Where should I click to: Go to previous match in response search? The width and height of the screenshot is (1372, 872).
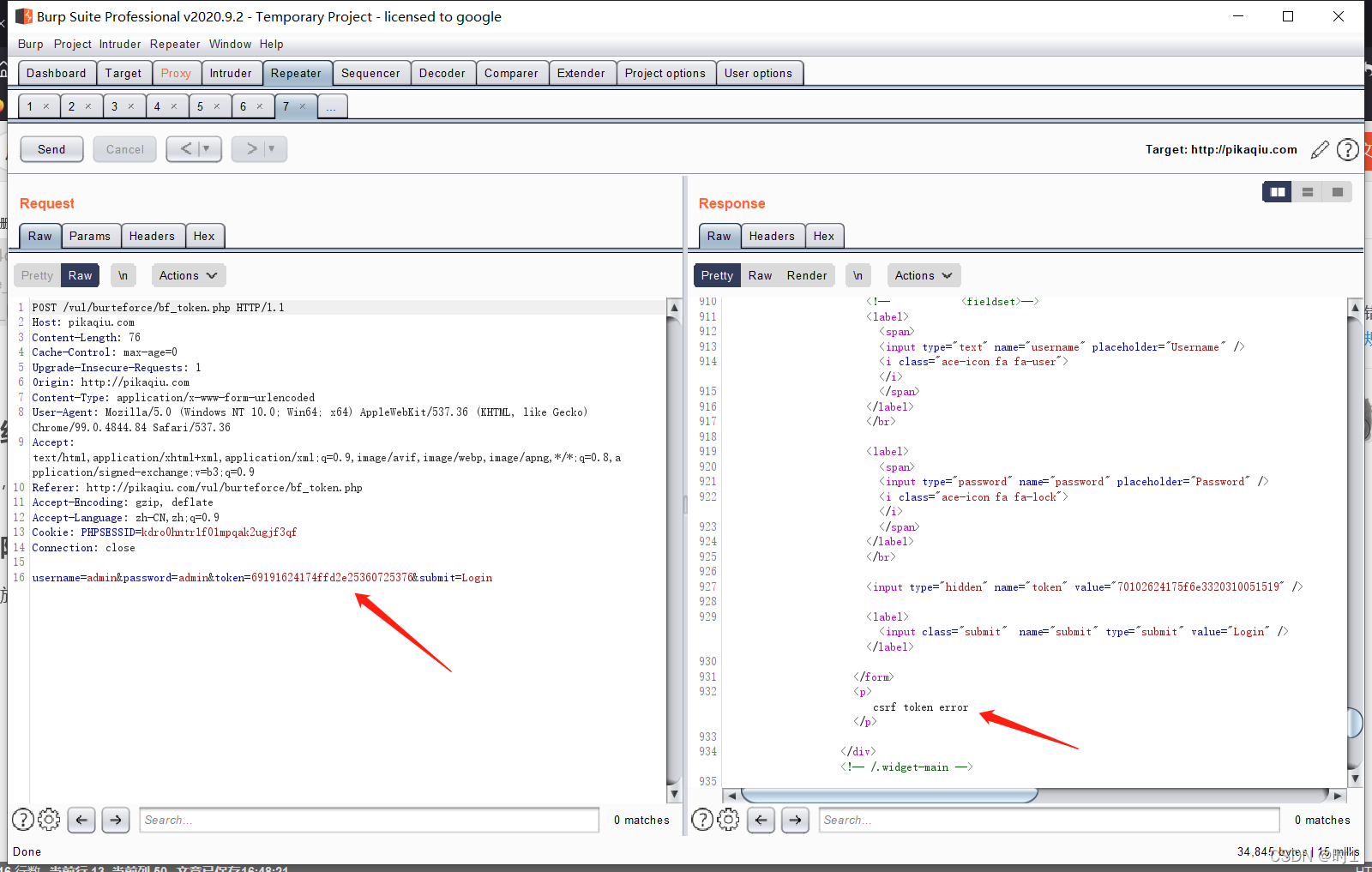(761, 820)
